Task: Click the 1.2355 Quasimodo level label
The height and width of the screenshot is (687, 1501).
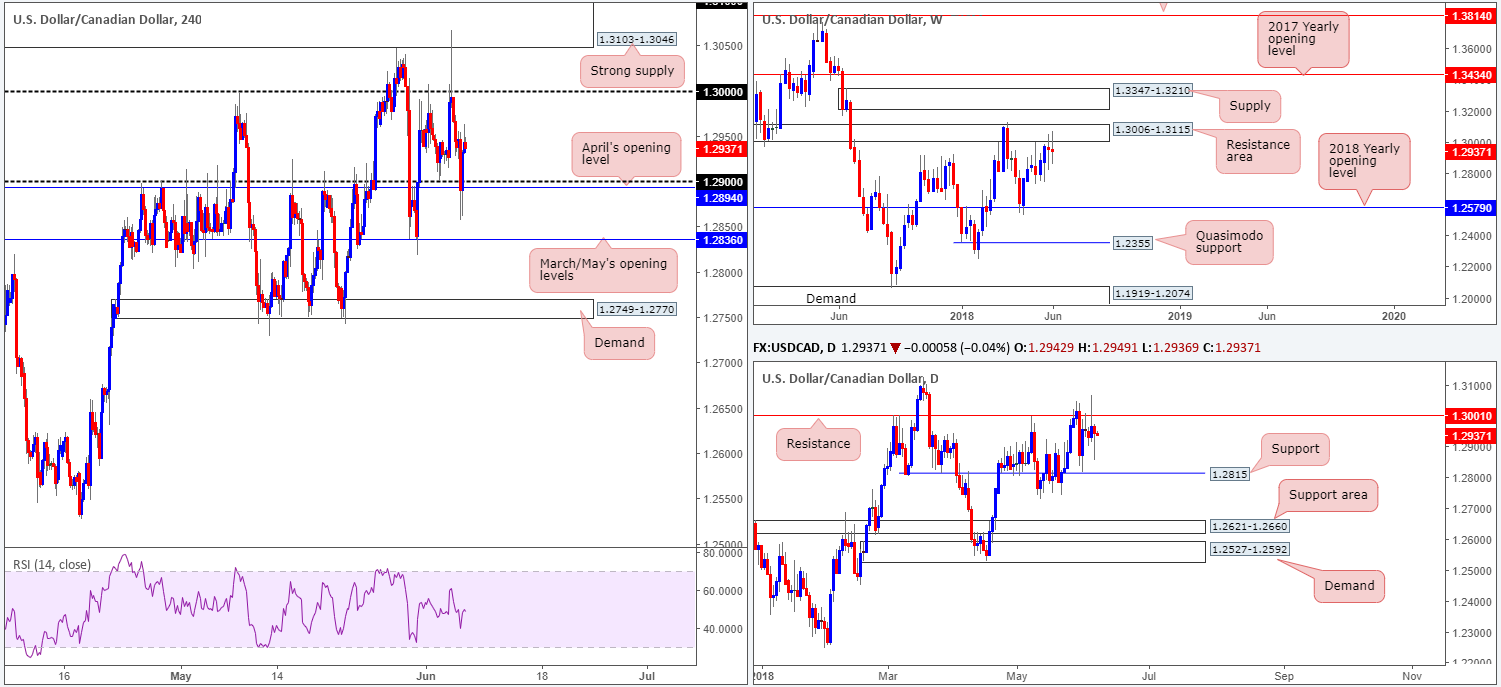Action: pos(1132,242)
